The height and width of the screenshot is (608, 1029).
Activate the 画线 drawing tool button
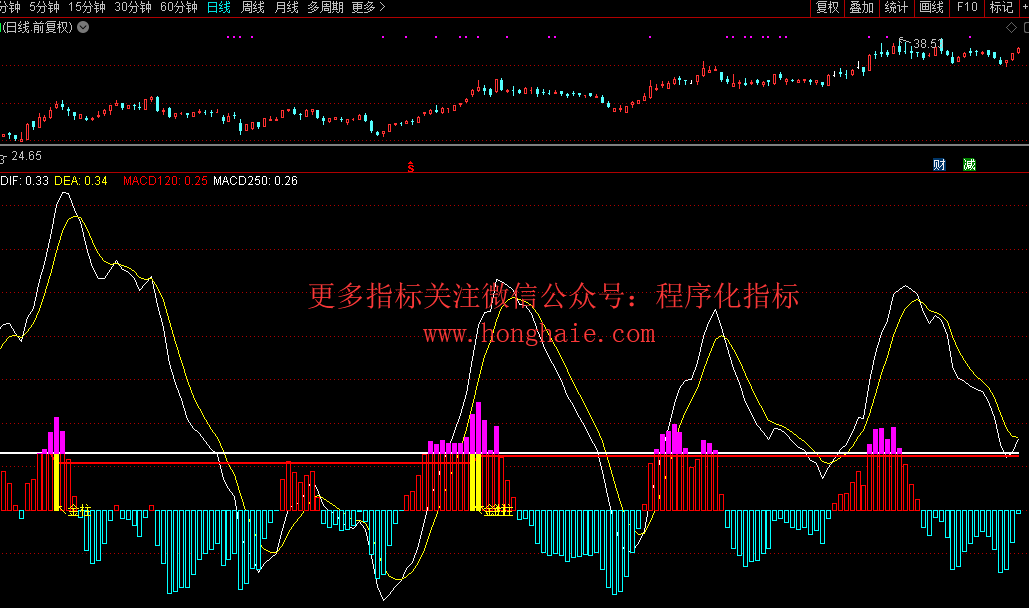931,8
